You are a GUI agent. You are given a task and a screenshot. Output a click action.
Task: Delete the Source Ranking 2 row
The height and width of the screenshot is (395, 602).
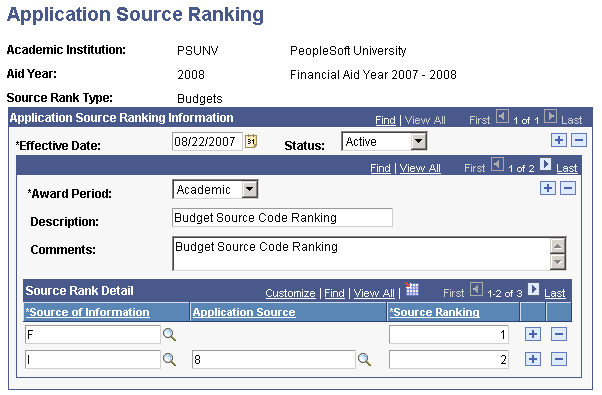559,359
